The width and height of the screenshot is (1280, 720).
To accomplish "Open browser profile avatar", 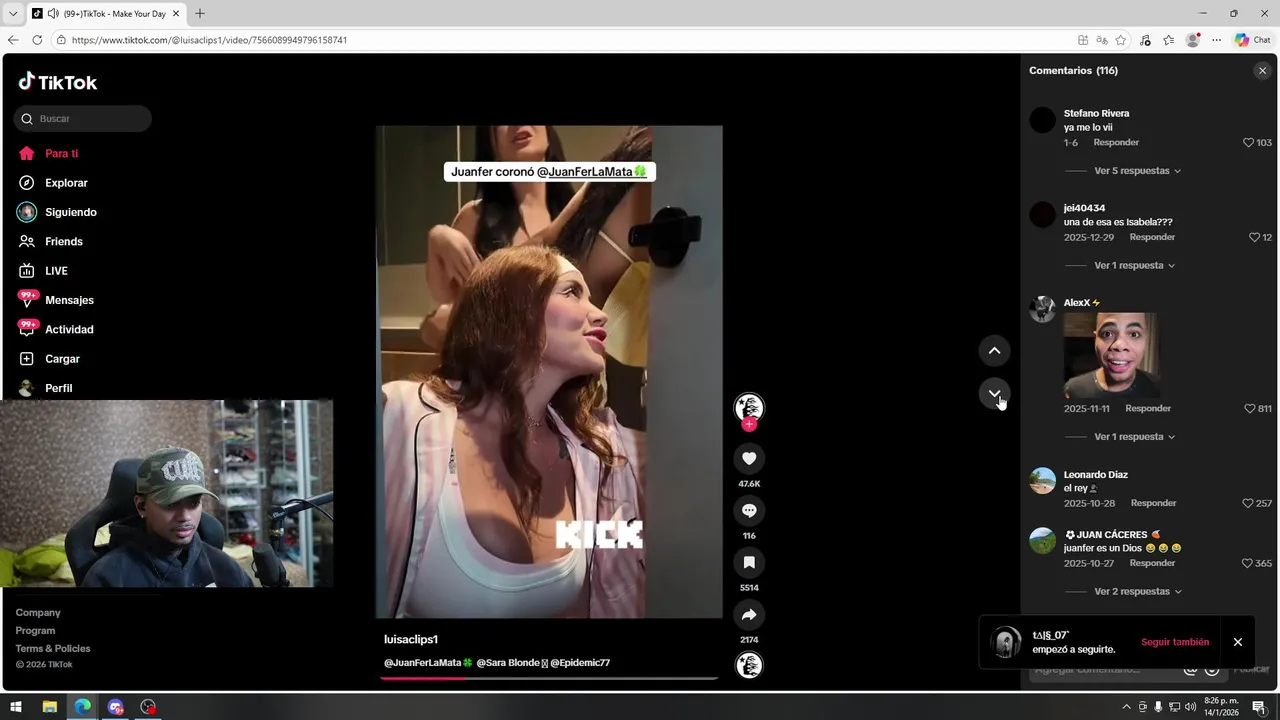I will [x=1193, y=40].
